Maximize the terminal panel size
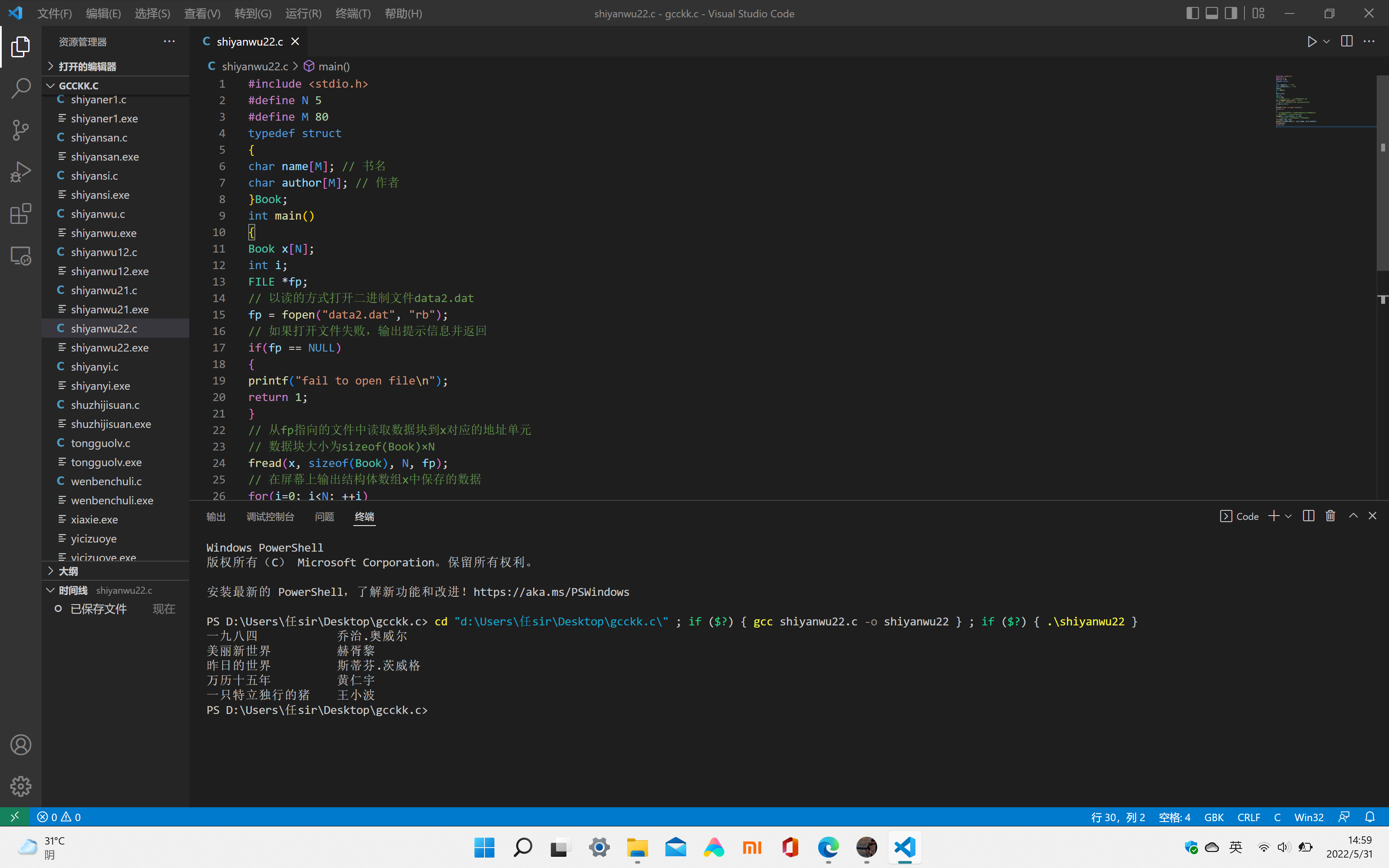The width and height of the screenshot is (1389, 868). pos(1353,516)
